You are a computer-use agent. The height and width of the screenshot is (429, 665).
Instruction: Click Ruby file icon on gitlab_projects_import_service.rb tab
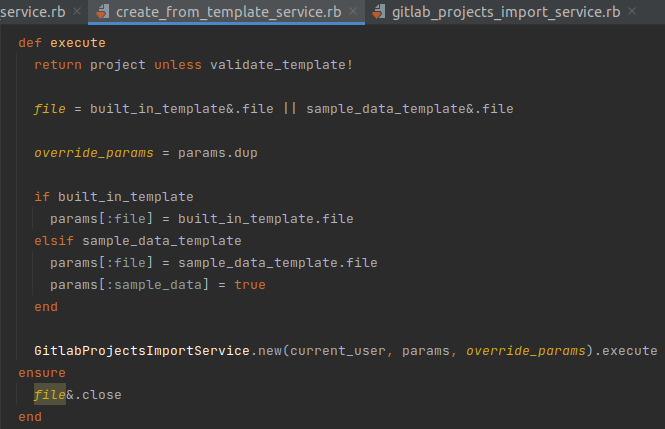pyautogui.click(x=379, y=13)
